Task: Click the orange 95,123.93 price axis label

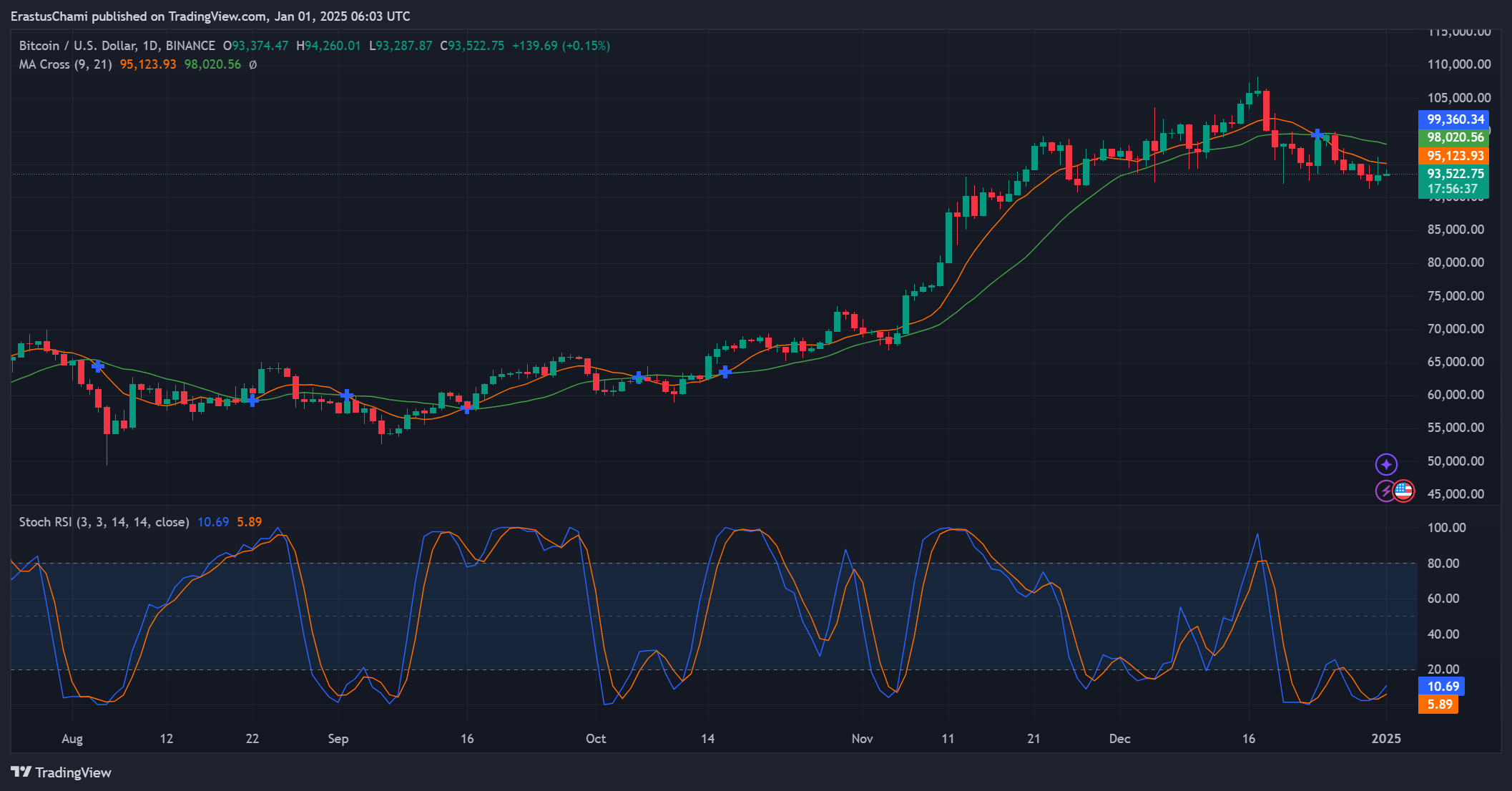Action: 1453,156
